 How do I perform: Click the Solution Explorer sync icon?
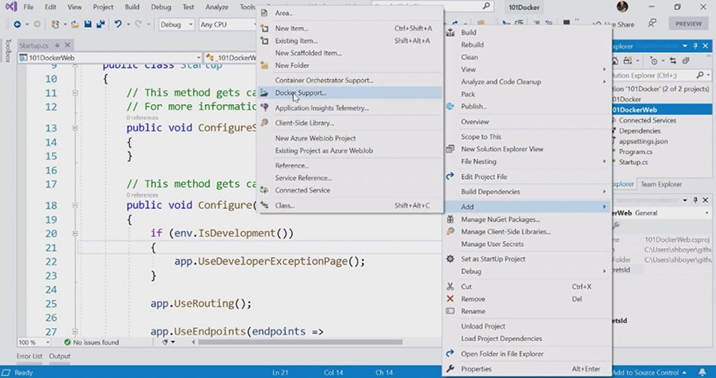673,61
